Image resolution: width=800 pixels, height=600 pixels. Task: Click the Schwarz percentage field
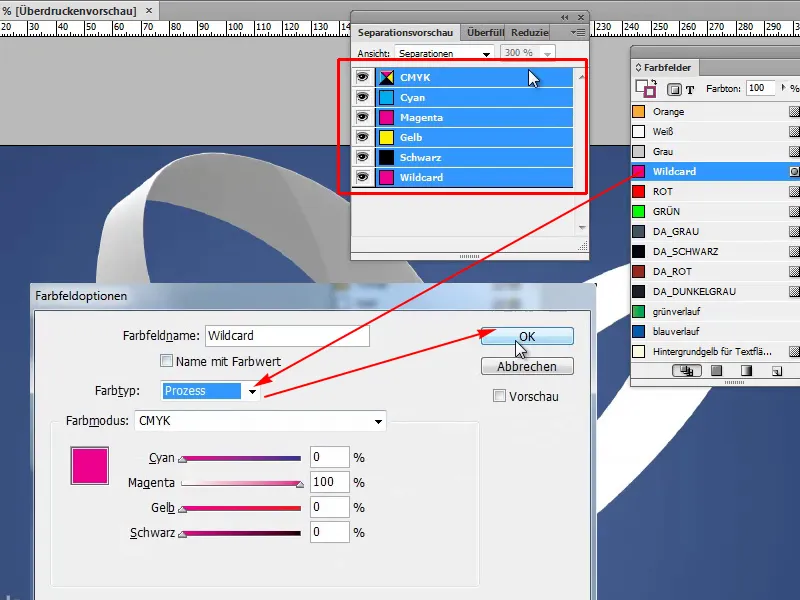330,532
